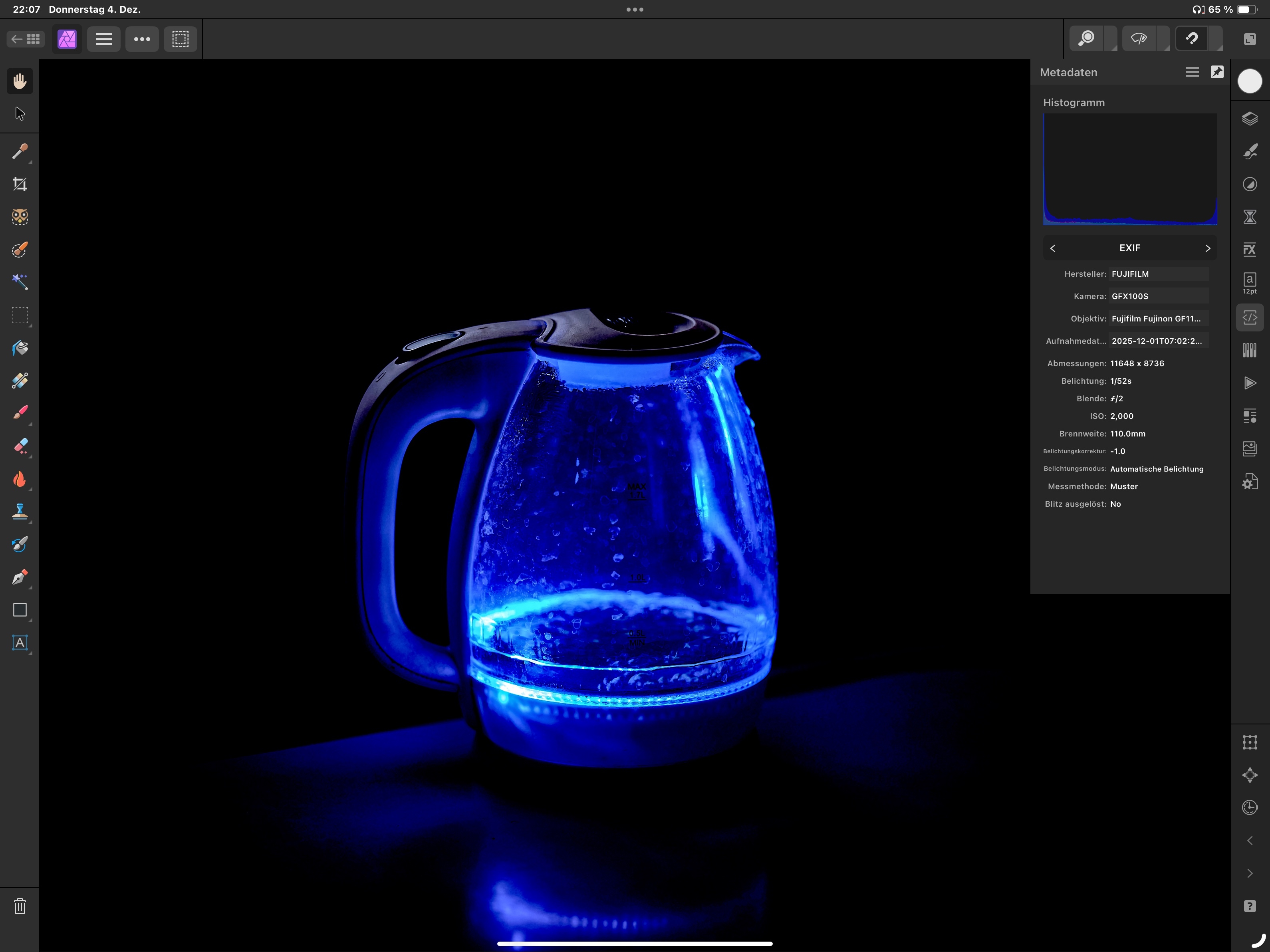The image size is (1270, 952).
Task: Pin the Metadaten panel open
Action: point(1216,72)
